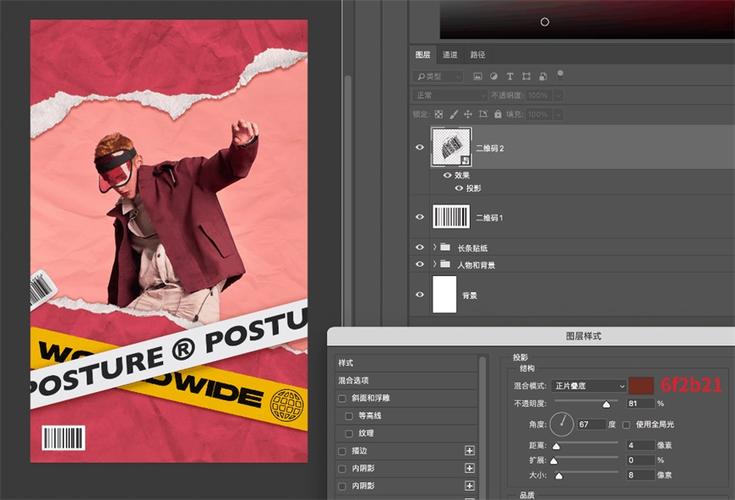Select the 长条贴纸 group name
The width and height of the screenshot is (735, 500).
472,248
